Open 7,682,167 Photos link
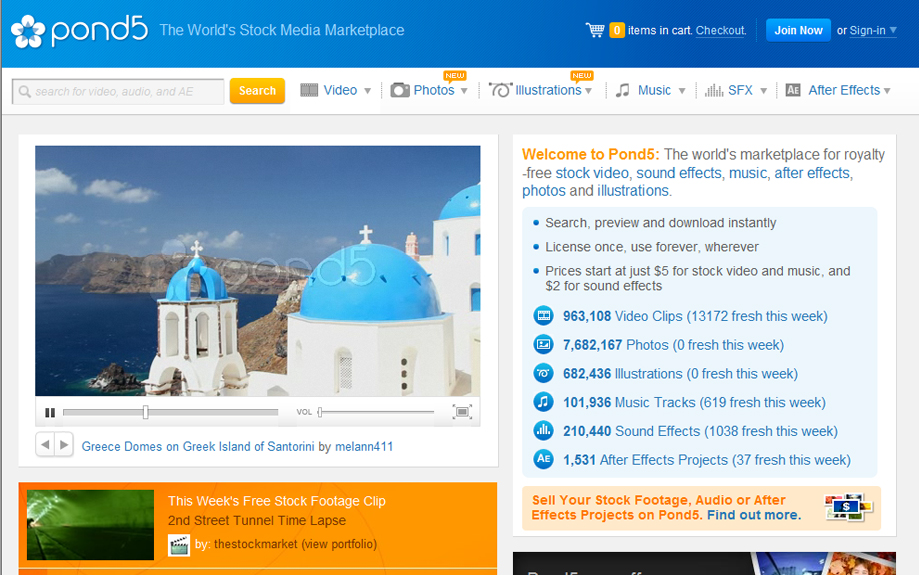 (673, 345)
